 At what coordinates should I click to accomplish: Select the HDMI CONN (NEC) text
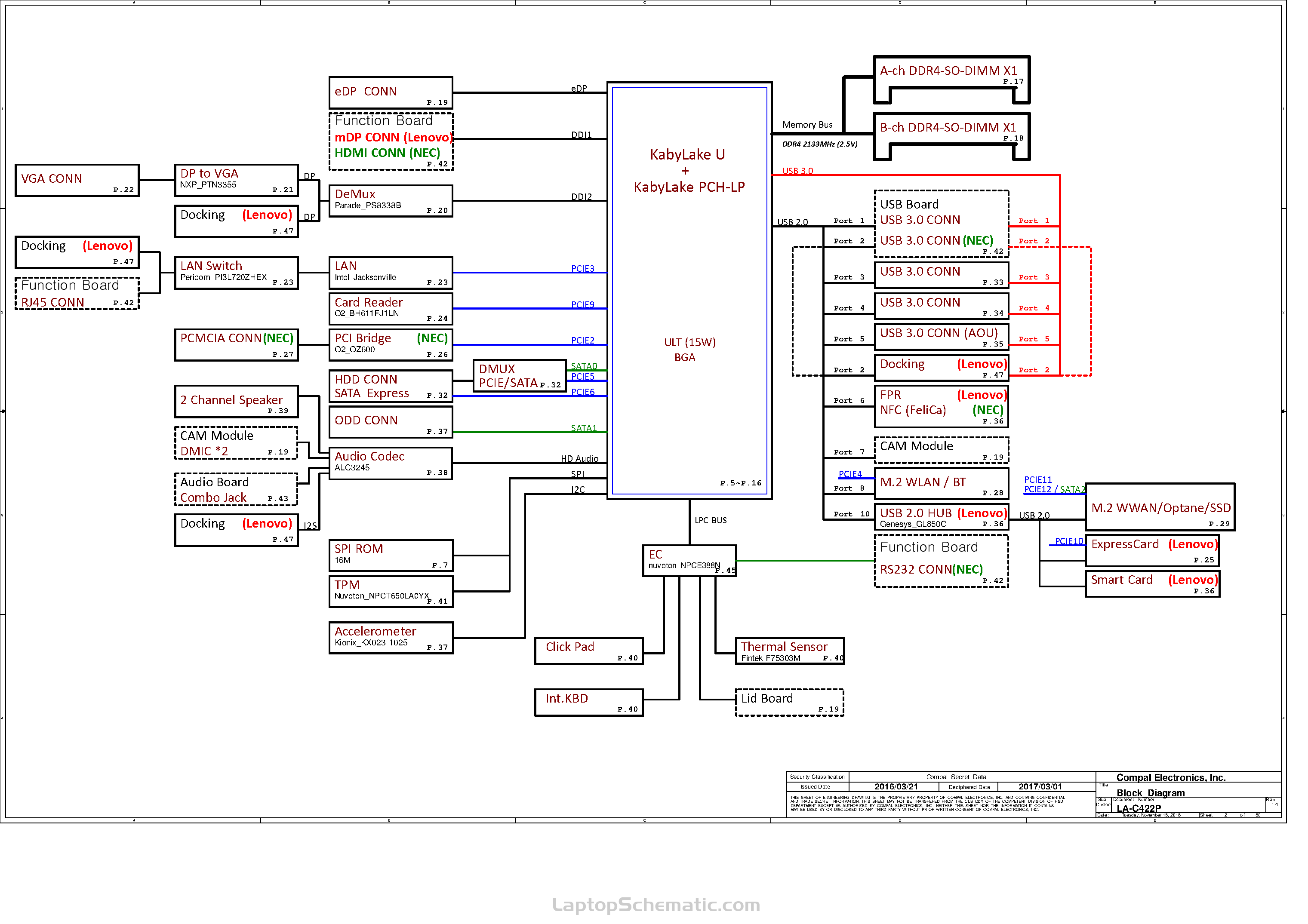point(388,153)
